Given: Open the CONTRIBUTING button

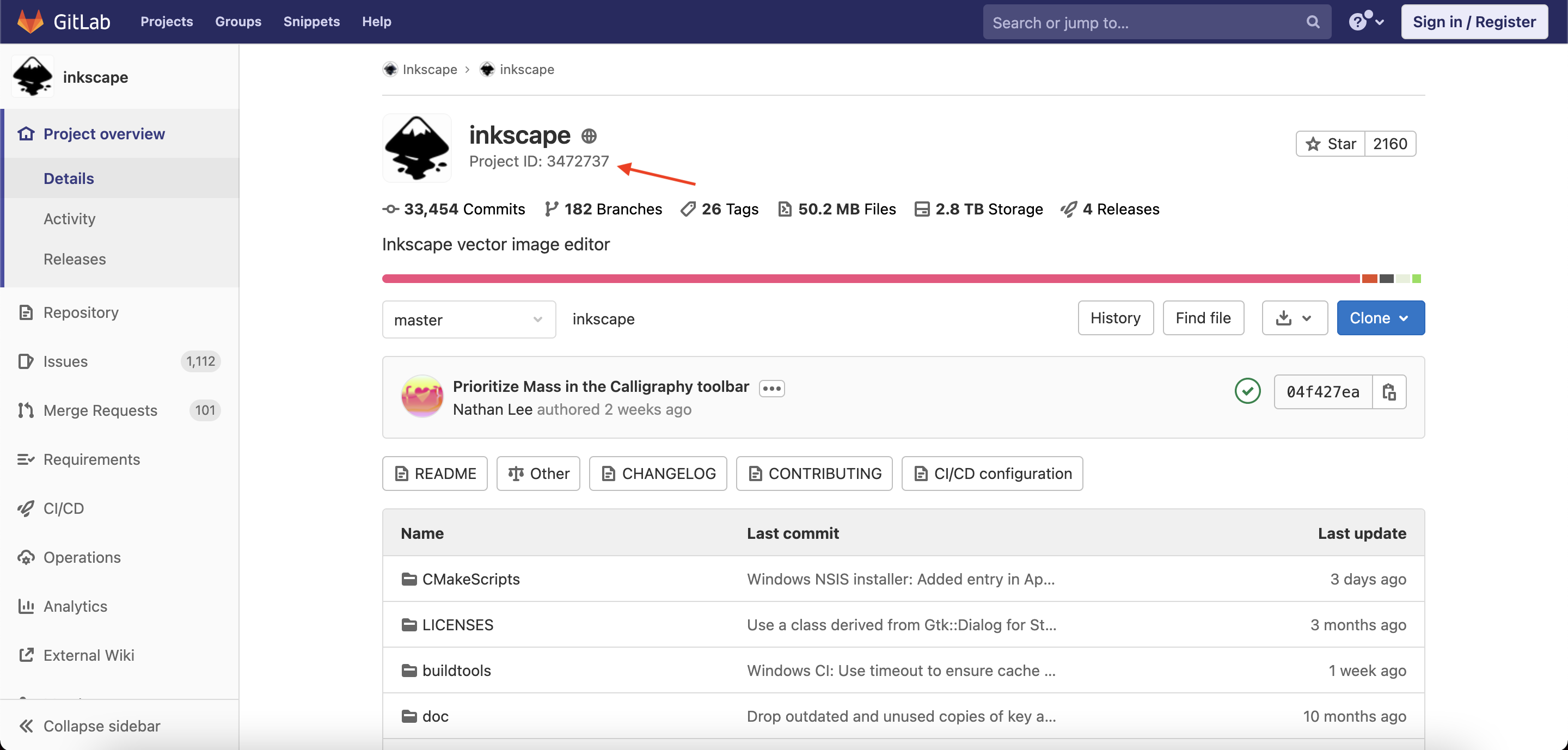Looking at the screenshot, I should pos(814,473).
